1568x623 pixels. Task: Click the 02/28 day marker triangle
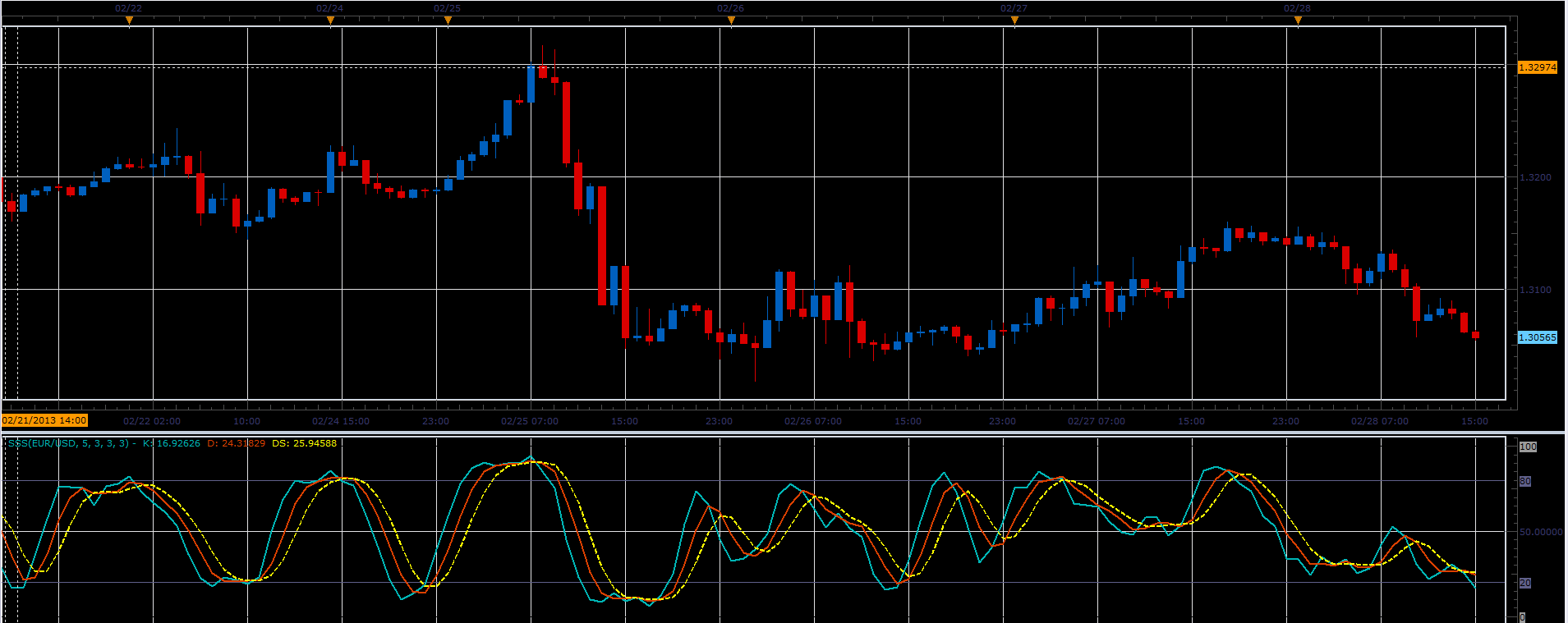(x=1298, y=21)
